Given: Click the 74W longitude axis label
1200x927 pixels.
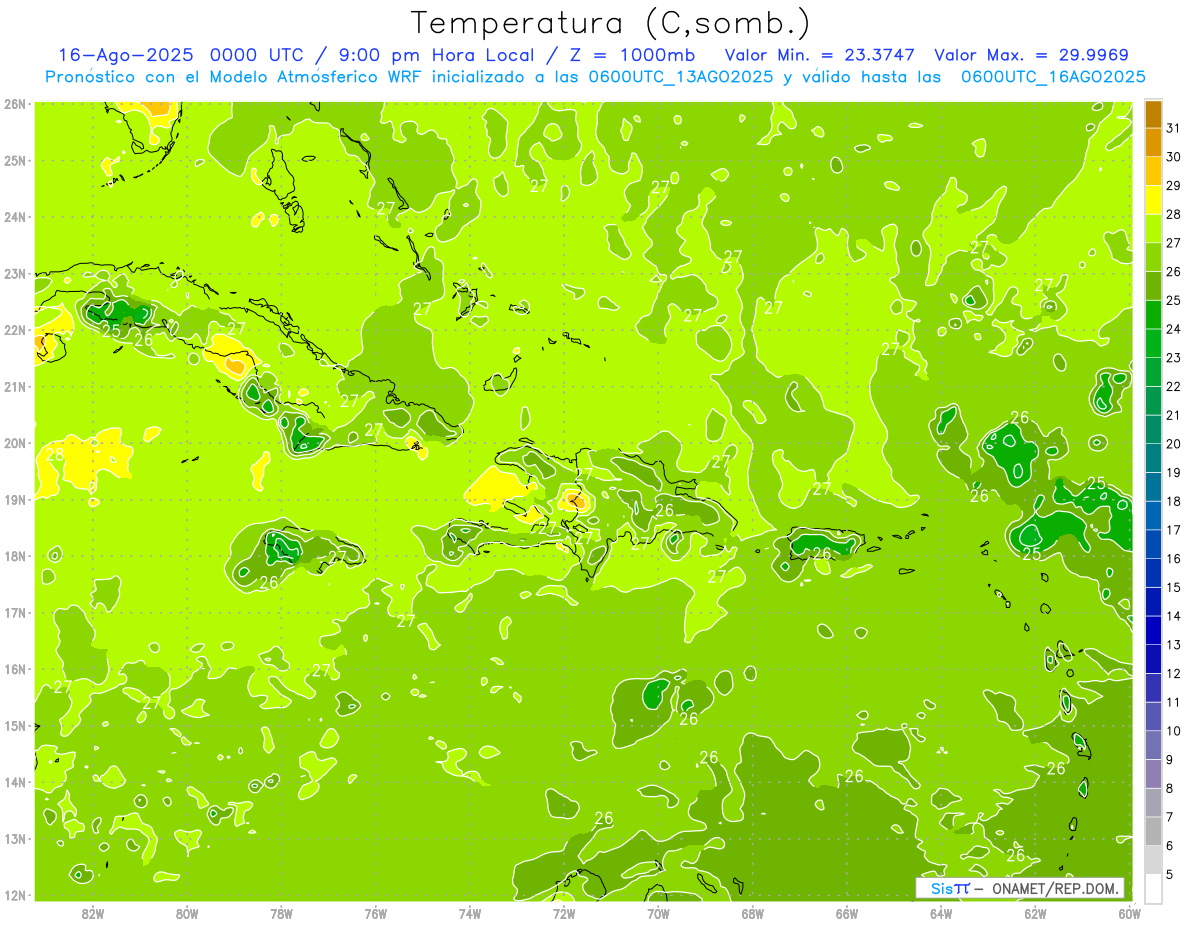Looking at the screenshot, I should click(x=469, y=913).
